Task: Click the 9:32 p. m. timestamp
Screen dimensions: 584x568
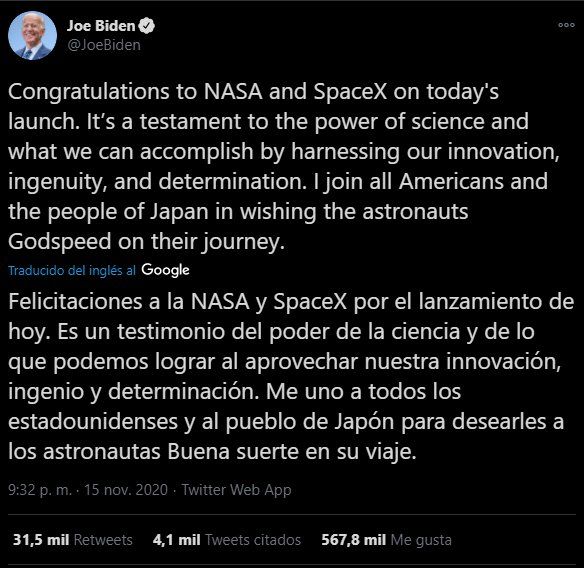Action: click(40, 490)
